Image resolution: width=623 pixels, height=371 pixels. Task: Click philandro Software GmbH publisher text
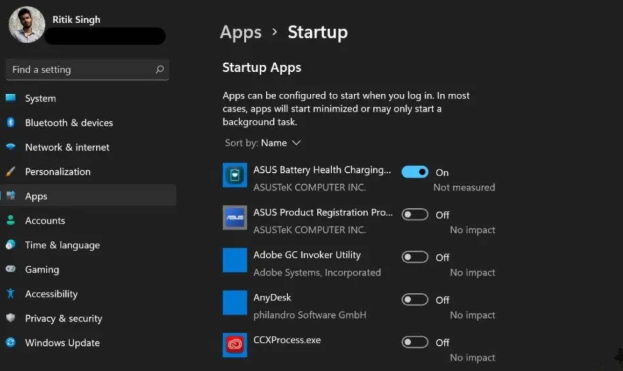pyautogui.click(x=310, y=315)
